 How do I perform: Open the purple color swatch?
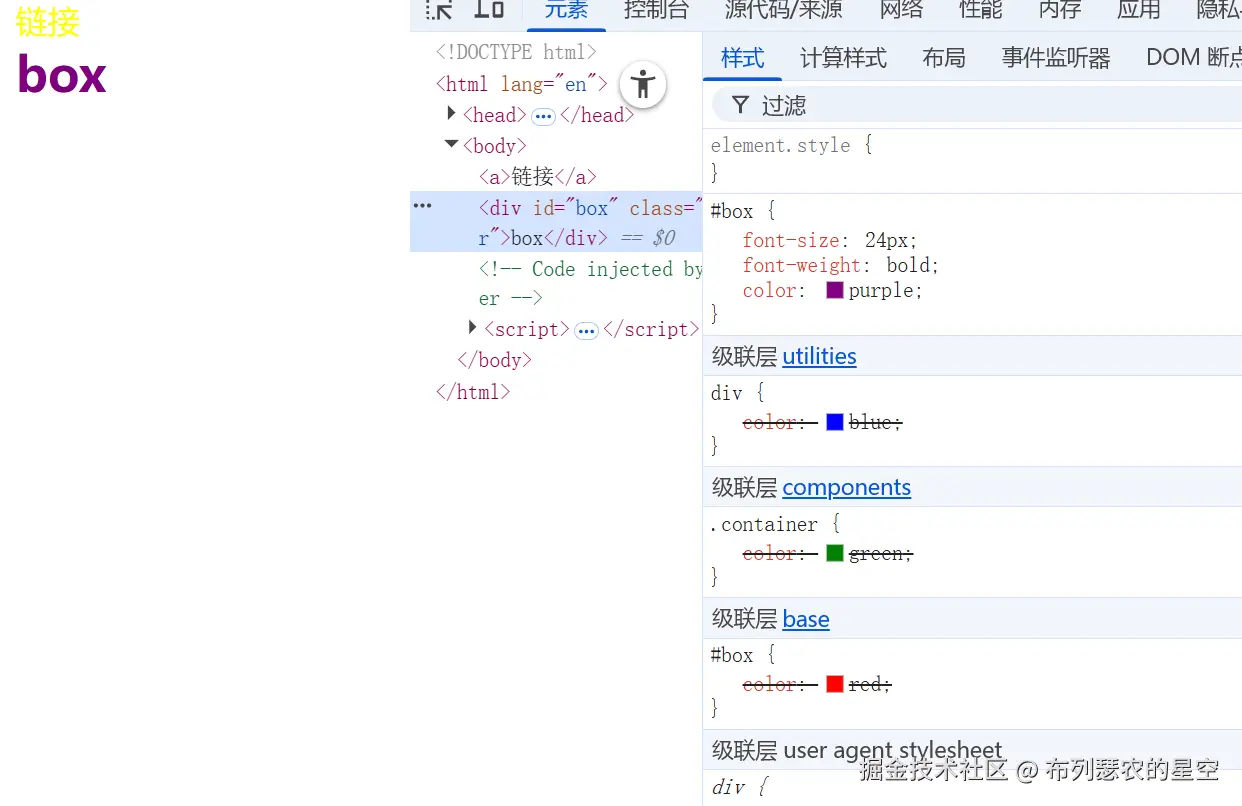[x=835, y=290]
